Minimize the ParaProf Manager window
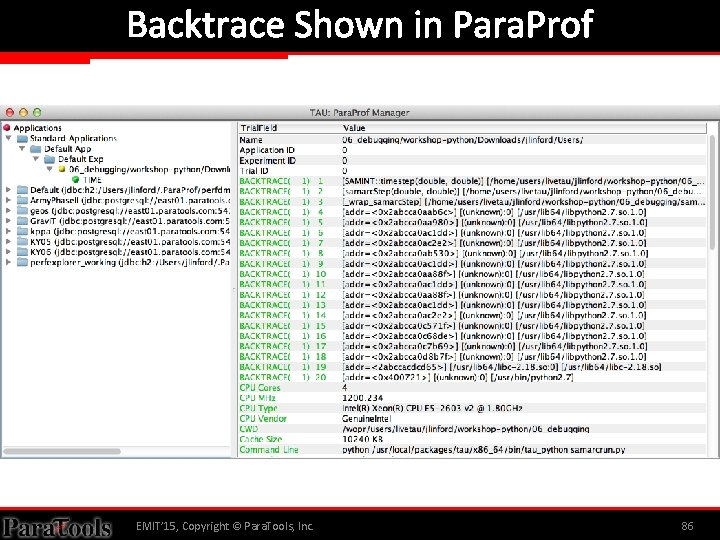This screenshot has height=540, width=720. tap(23, 112)
